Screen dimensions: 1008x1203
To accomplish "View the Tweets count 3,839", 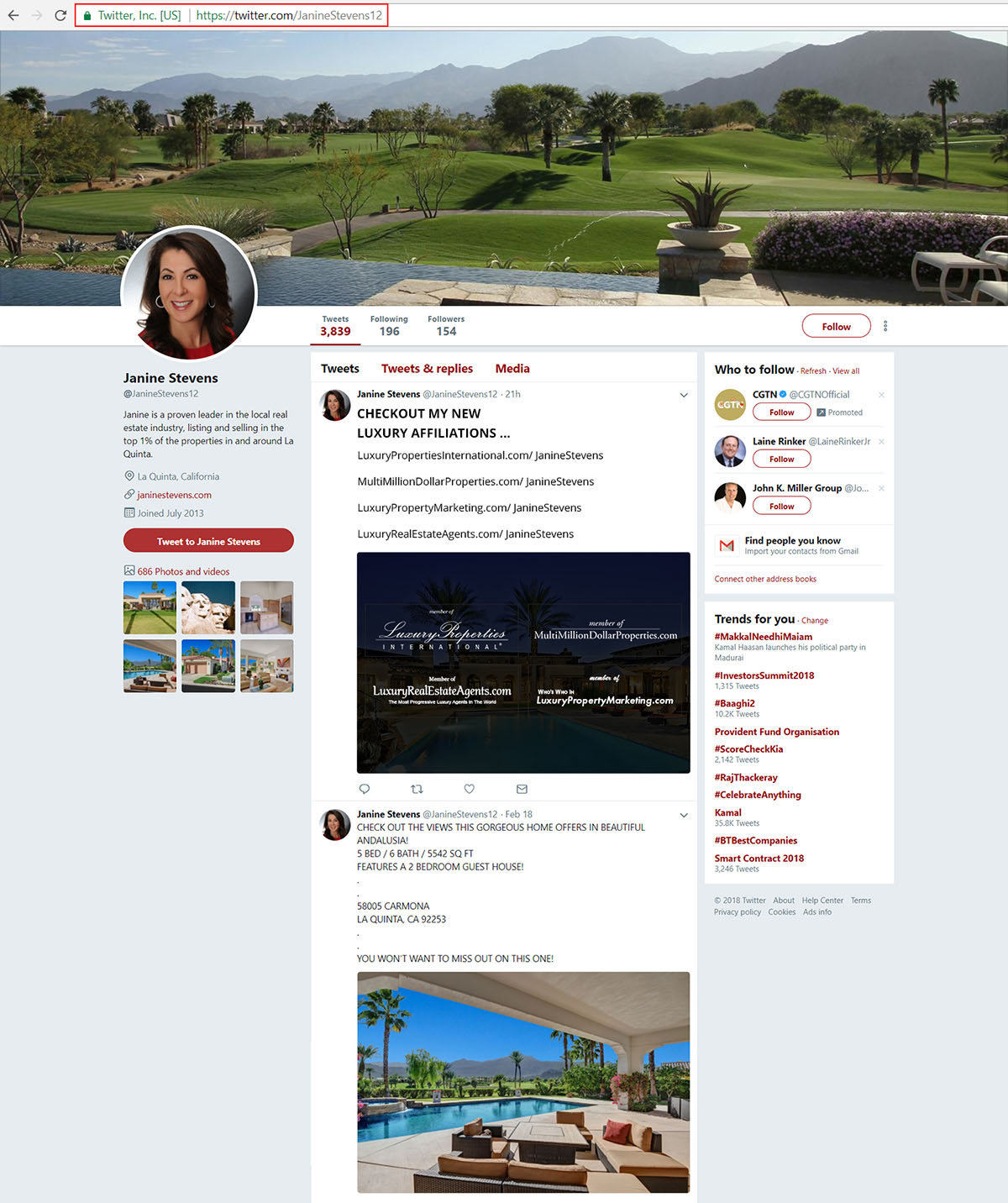I will tap(335, 326).
